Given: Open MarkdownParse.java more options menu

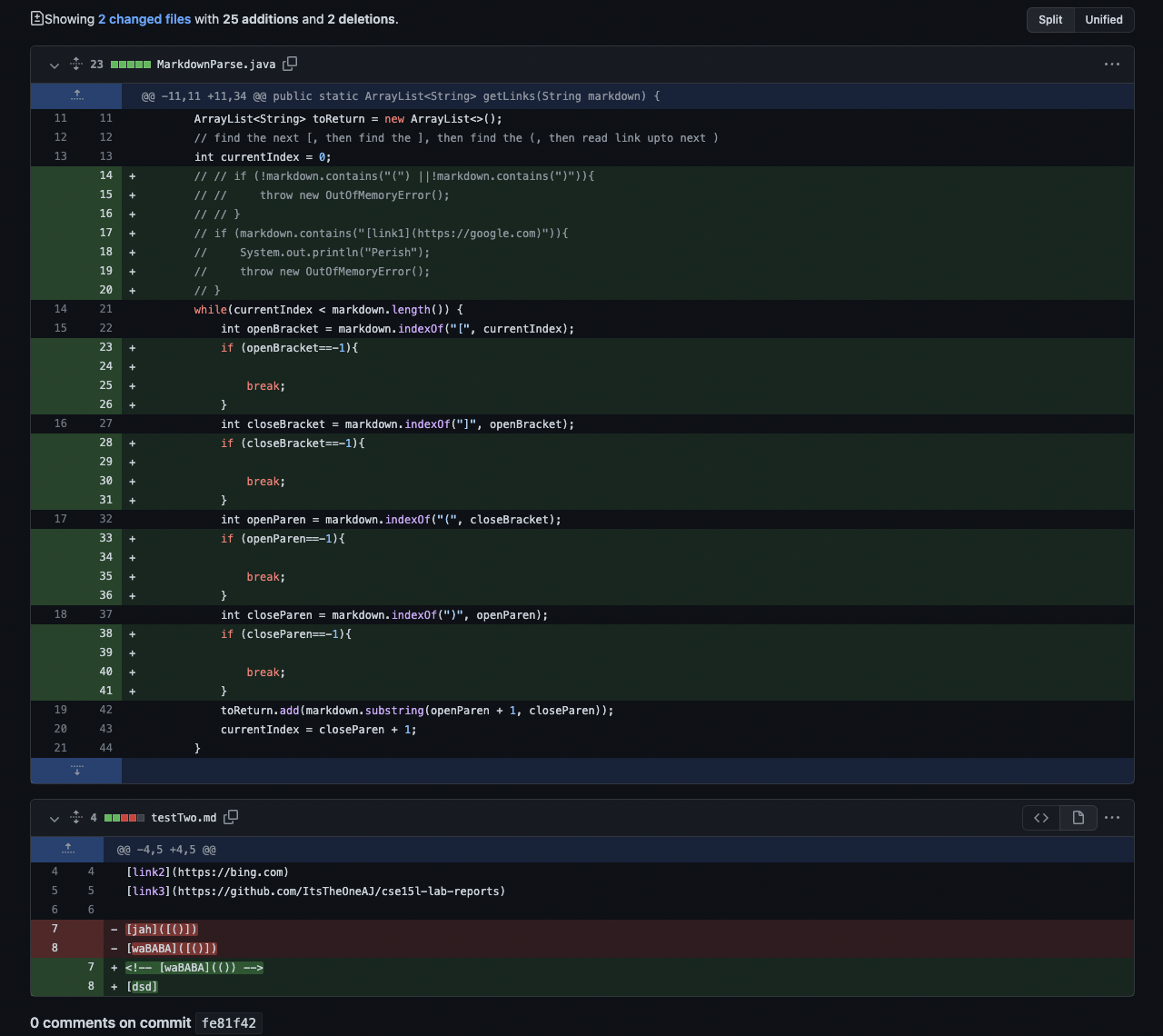Looking at the screenshot, I should [1111, 65].
